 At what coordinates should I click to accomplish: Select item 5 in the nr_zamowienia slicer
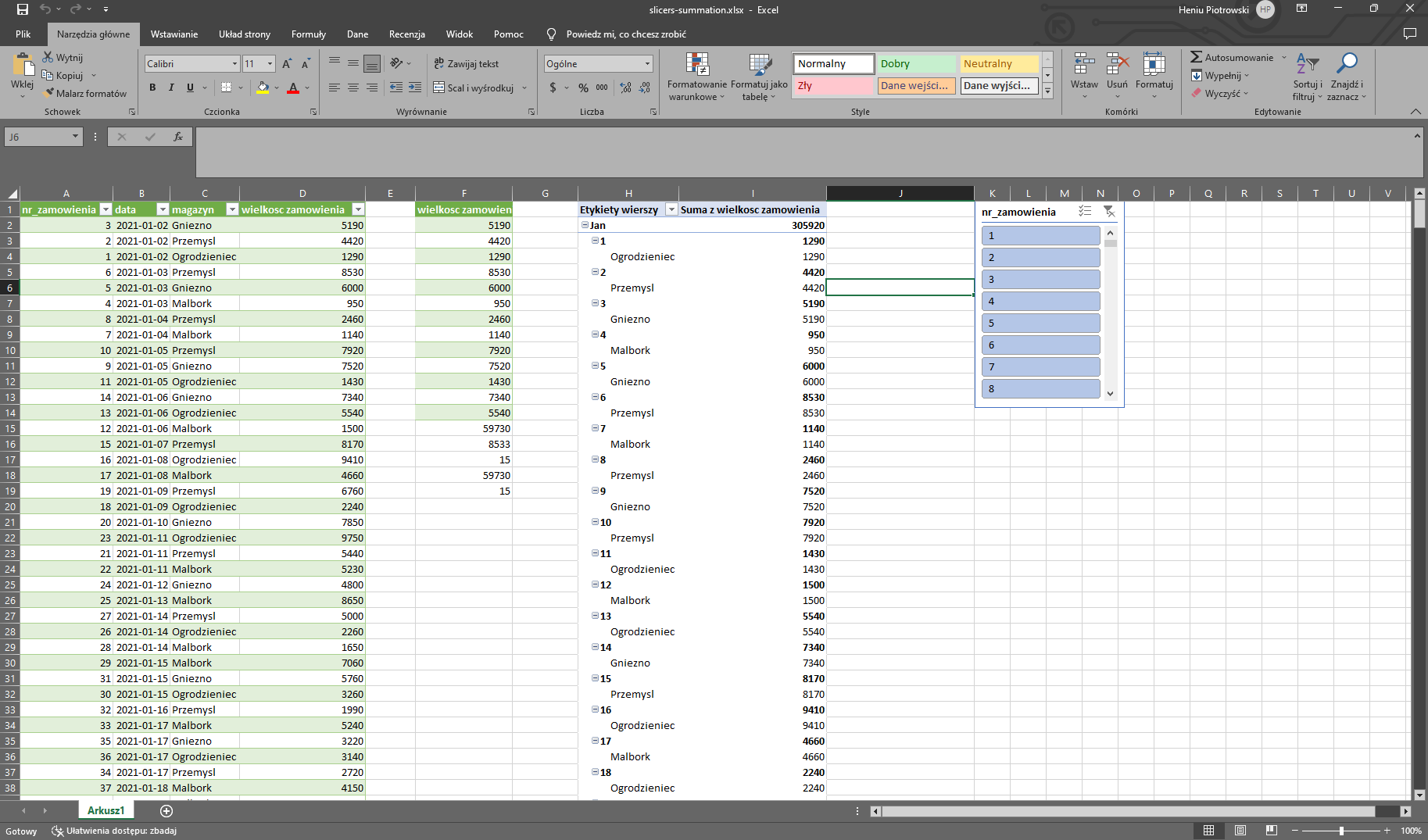1040,323
